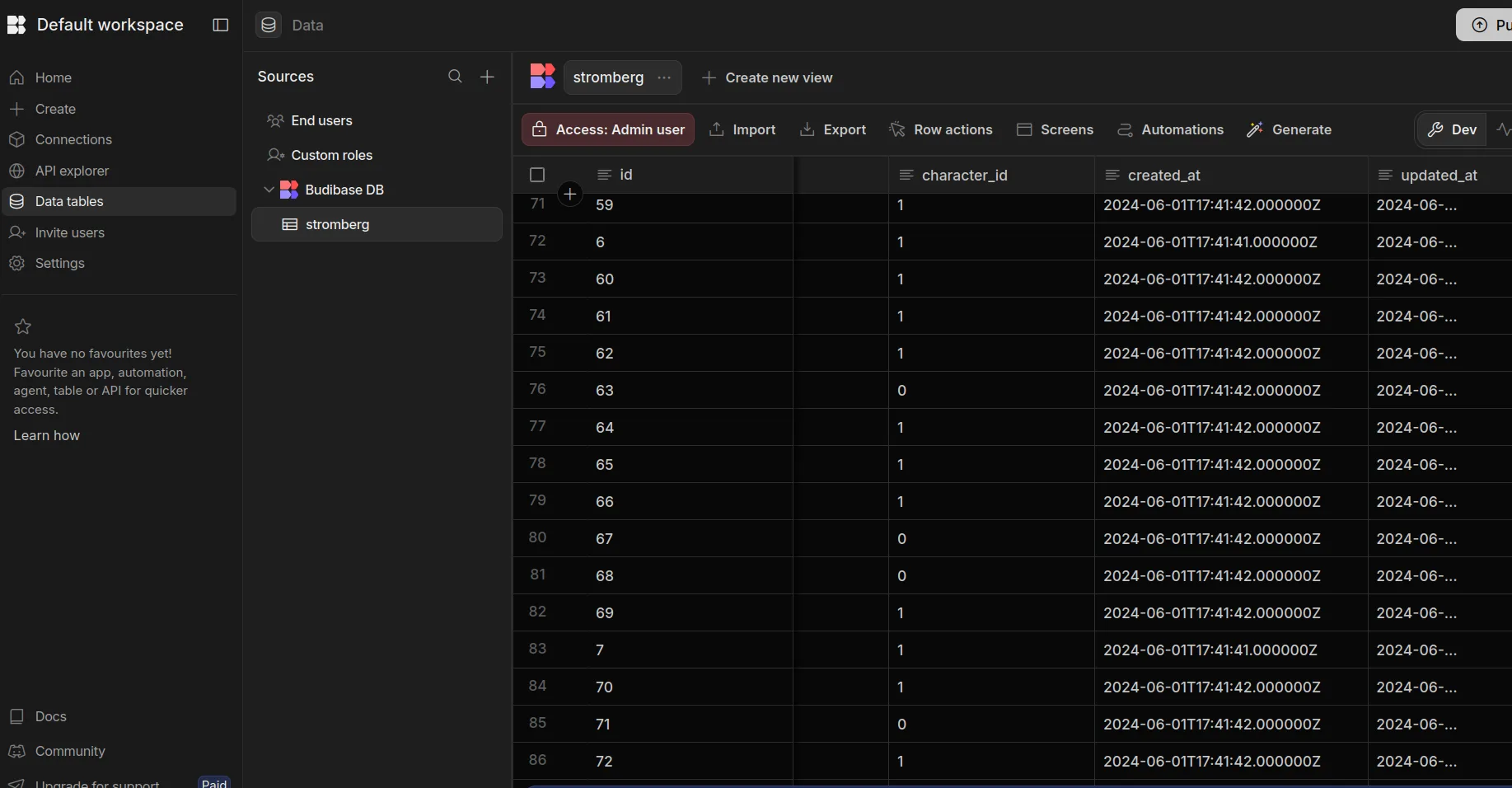Select the stromberg table in Sources
Image resolution: width=1512 pixels, height=788 pixels.
(337, 224)
